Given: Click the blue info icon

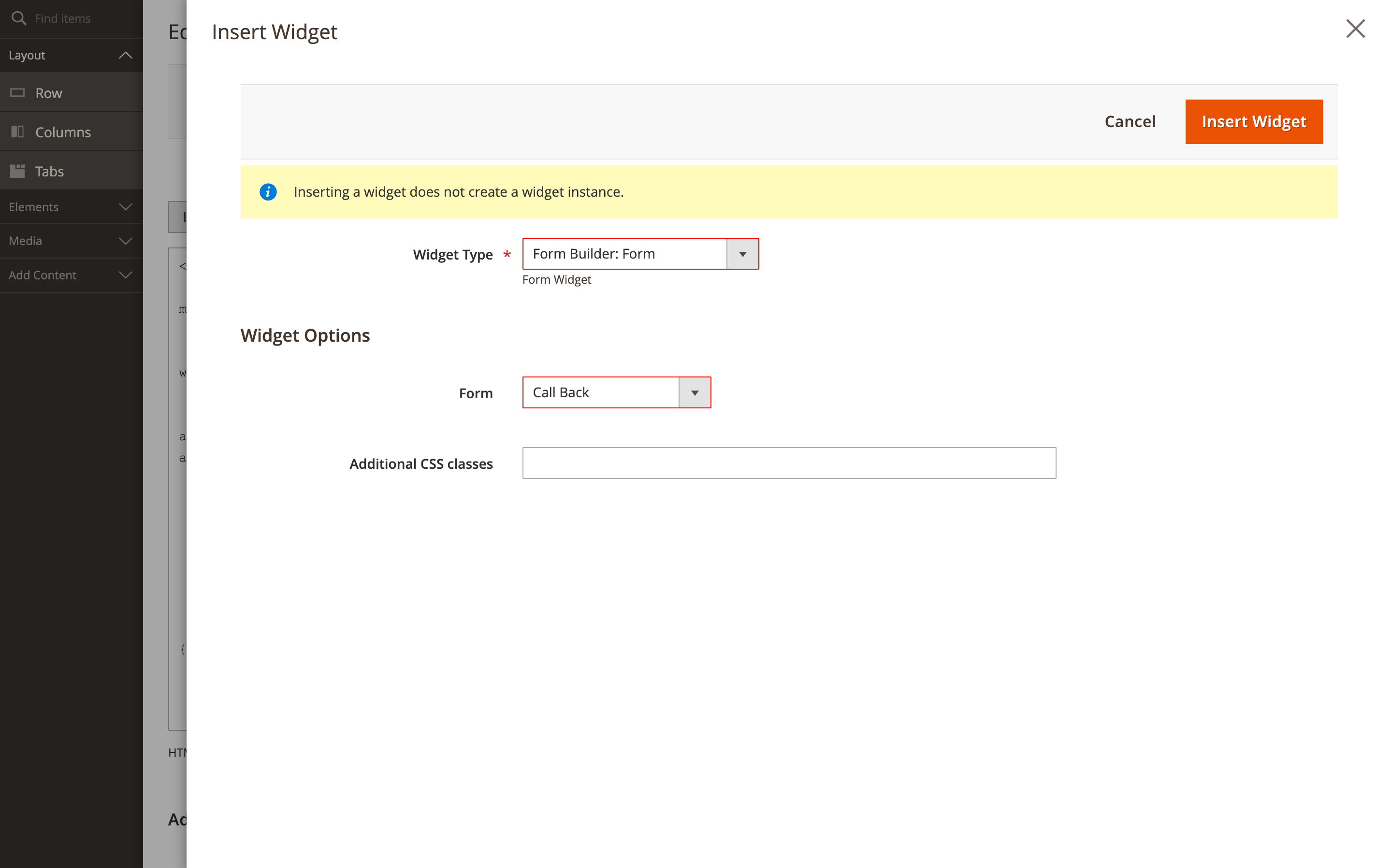Looking at the screenshot, I should [268, 192].
